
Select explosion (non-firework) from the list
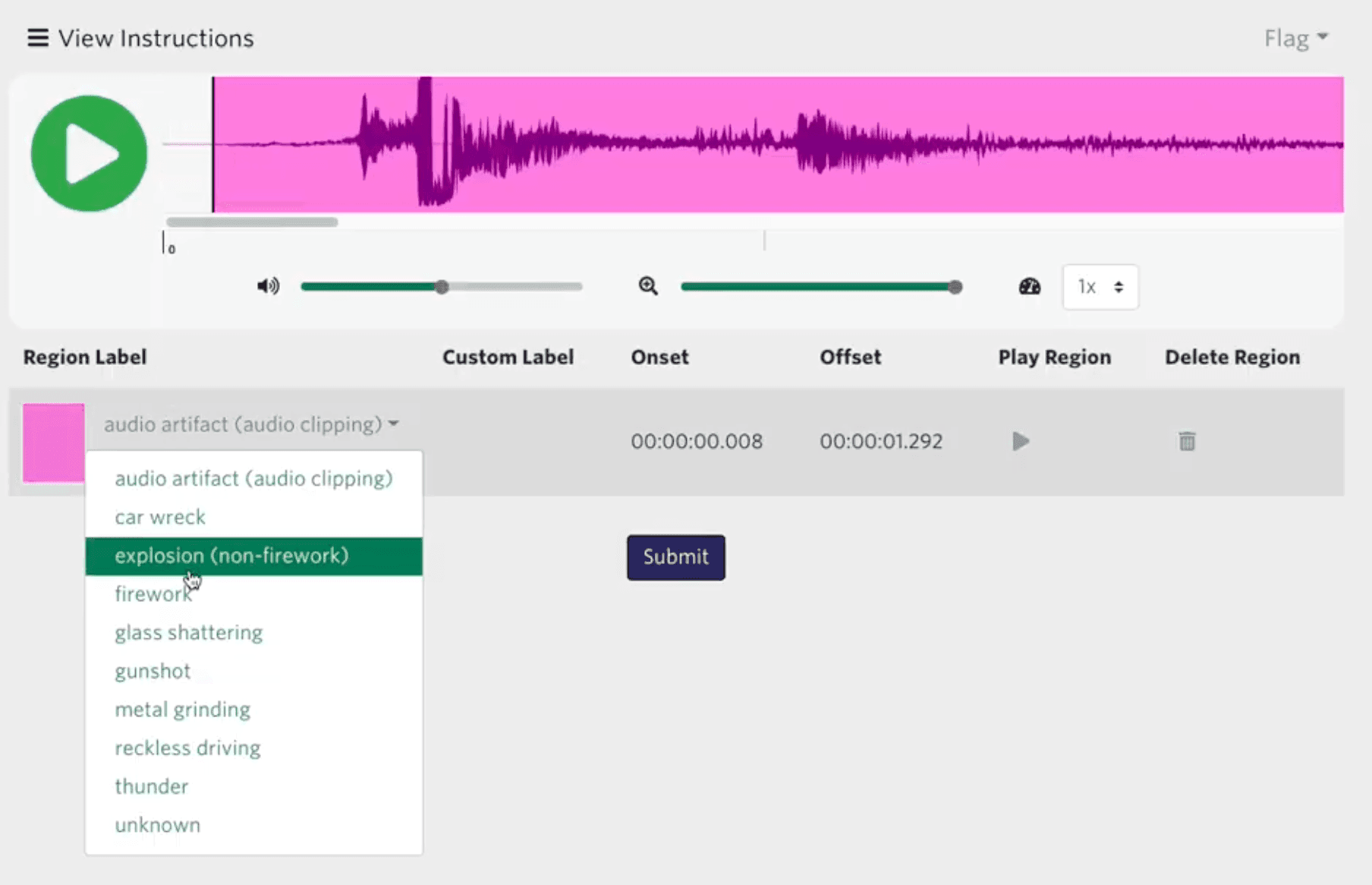(231, 556)
